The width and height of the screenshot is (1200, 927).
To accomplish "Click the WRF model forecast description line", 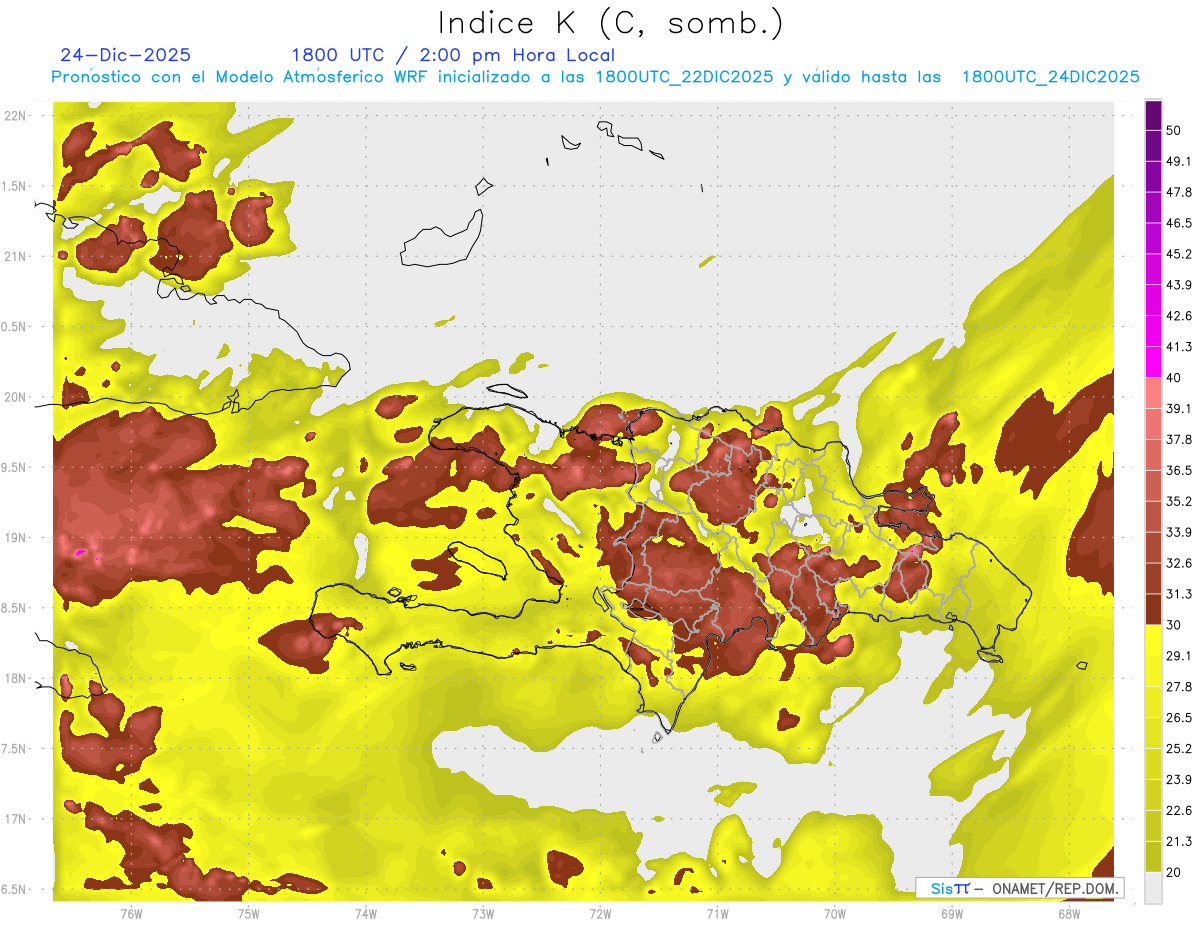I will pos(595,77).
